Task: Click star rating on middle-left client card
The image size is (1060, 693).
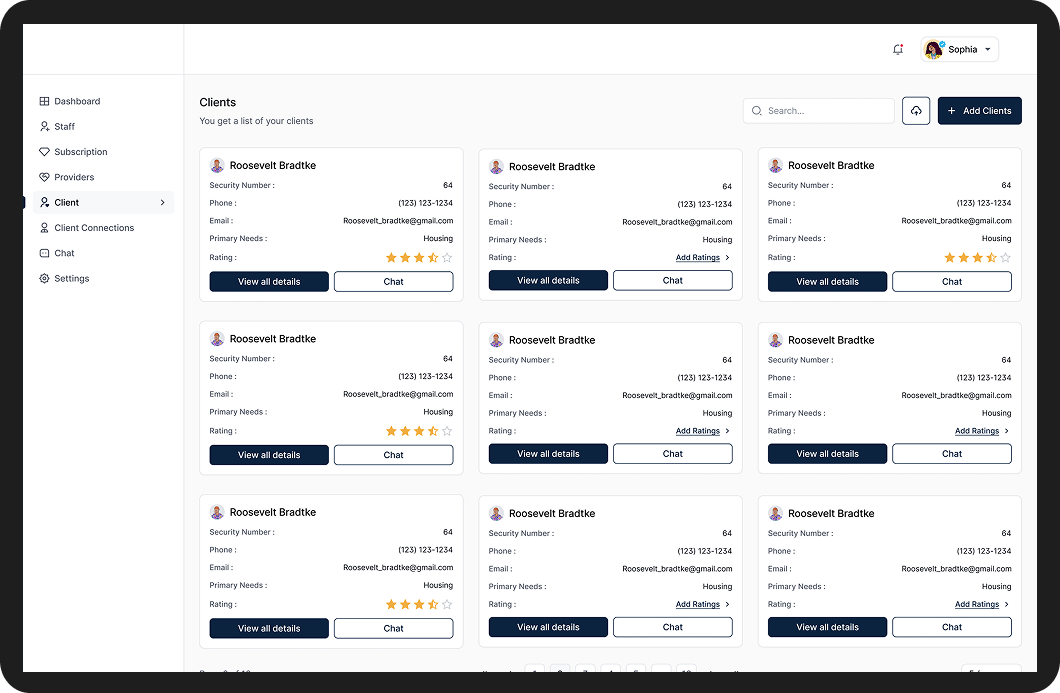Action: coord(419,431)
